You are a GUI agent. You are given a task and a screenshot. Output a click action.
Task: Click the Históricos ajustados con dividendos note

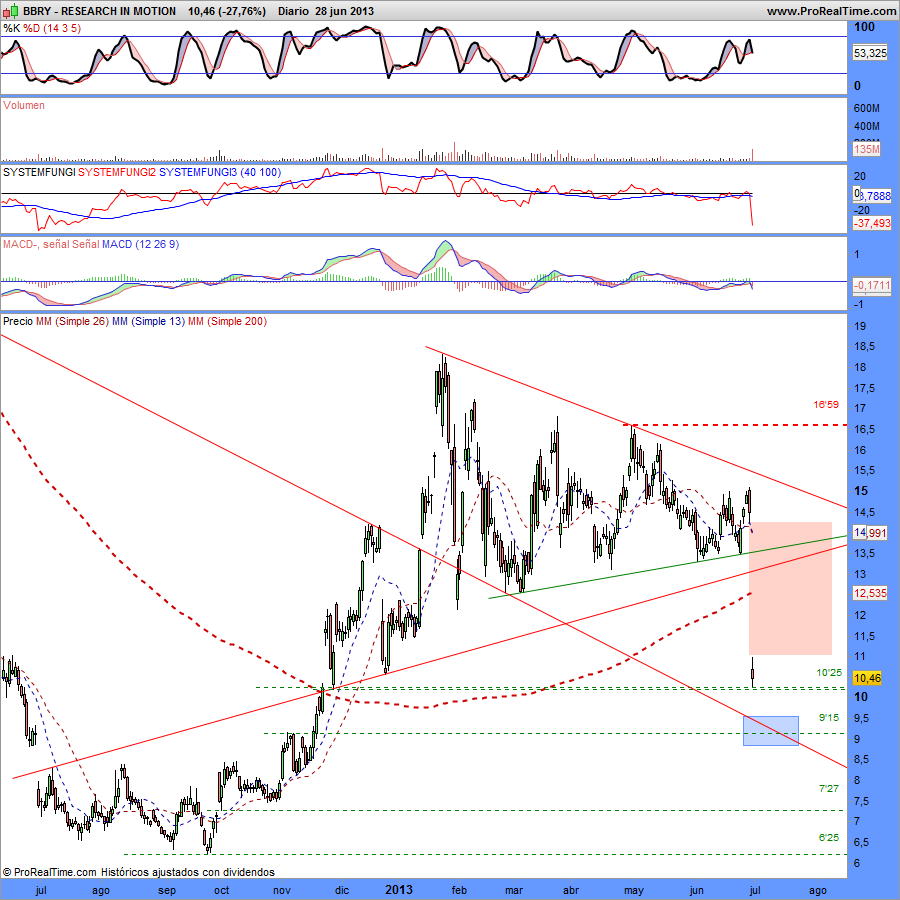pyautogui.click(x=188, y=872)
